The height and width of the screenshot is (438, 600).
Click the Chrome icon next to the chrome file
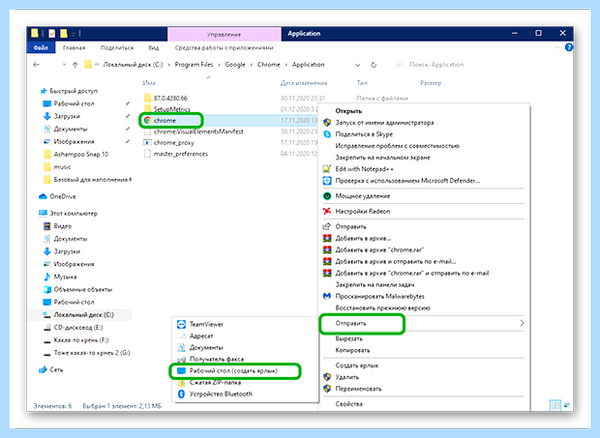147,120
